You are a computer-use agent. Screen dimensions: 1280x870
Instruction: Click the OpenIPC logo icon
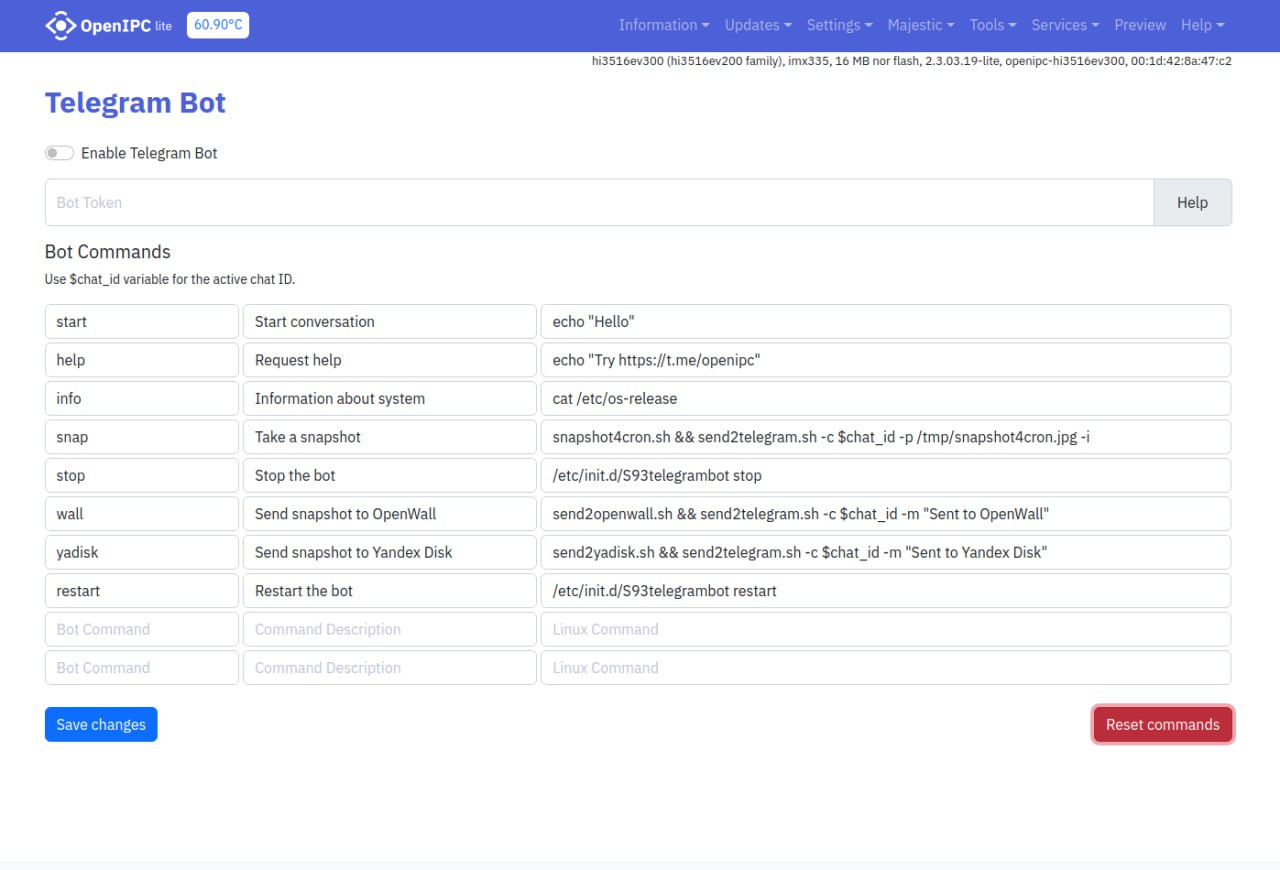(x=61, y=25)
